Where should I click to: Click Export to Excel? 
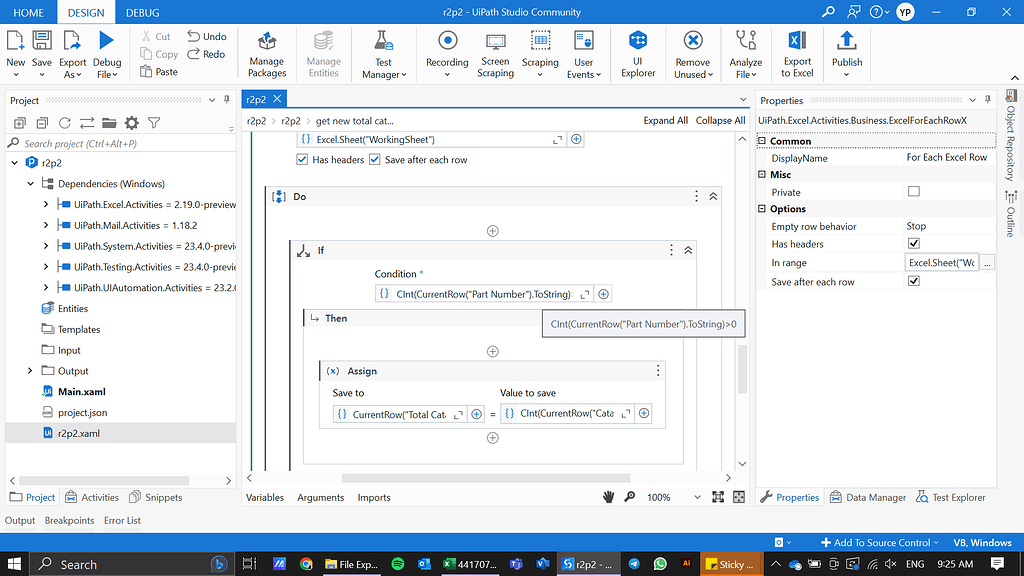797,55
